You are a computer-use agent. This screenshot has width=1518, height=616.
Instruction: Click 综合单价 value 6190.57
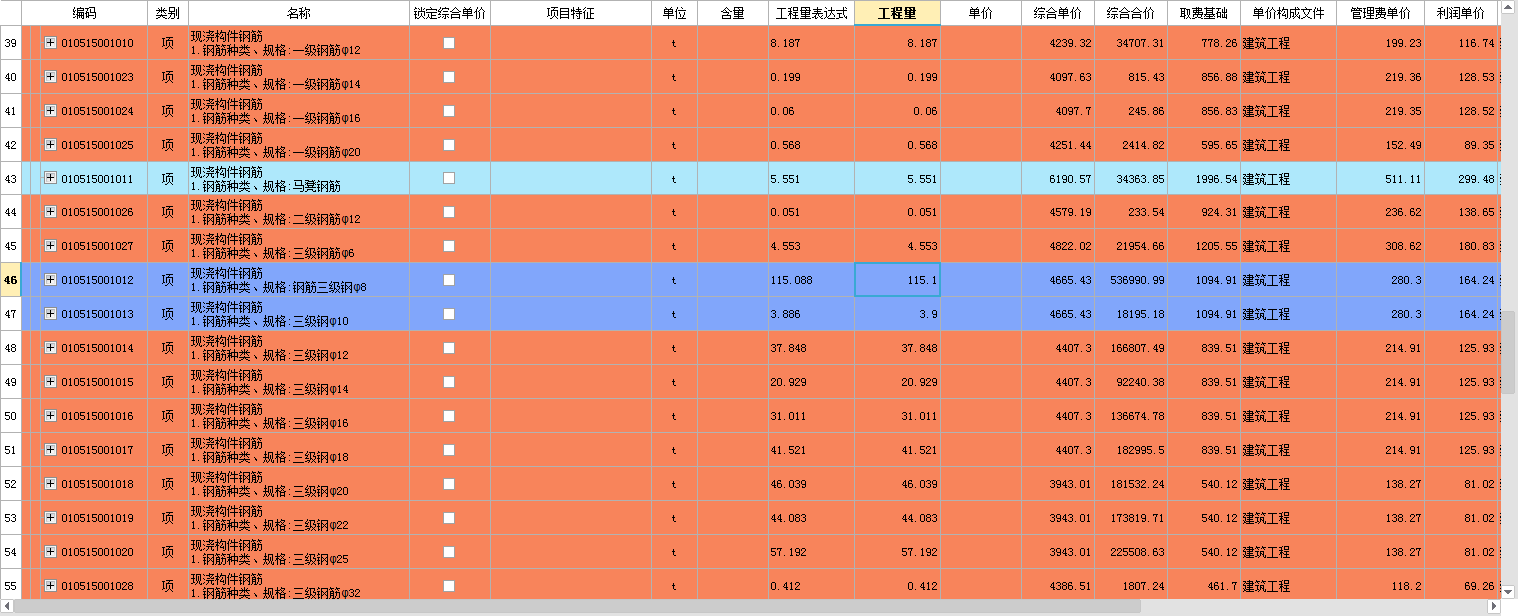[x=1058, y=178]
